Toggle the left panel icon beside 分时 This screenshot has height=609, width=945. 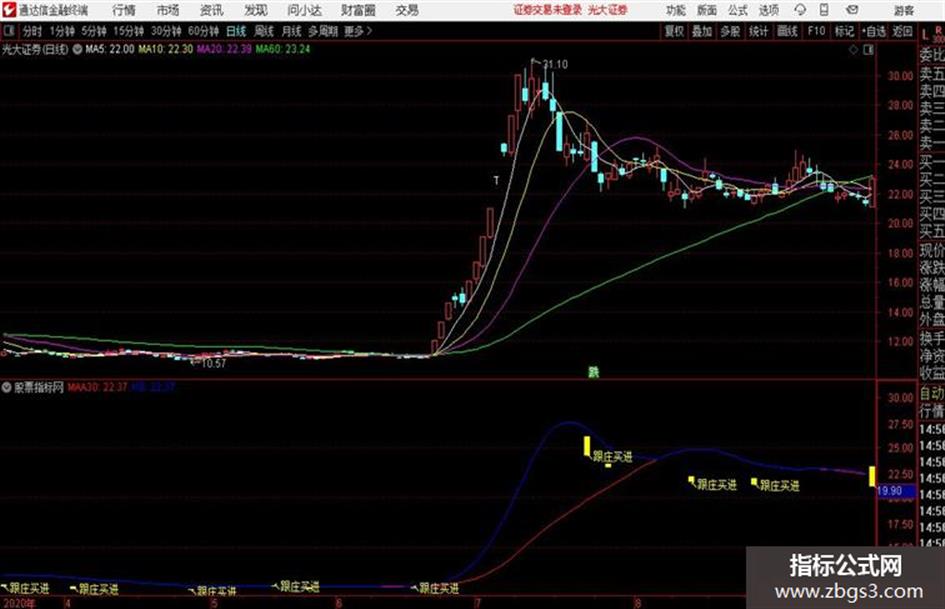tap(9, 31)
